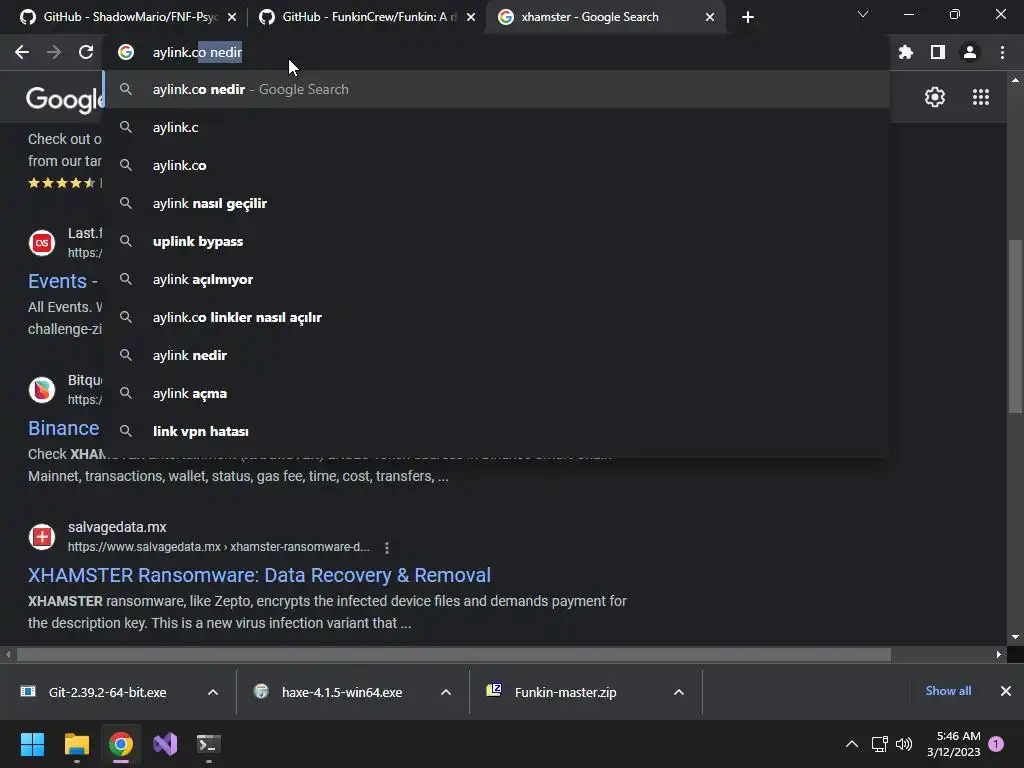Expand options for Funkin-master.zip download
This screenshot has width=1024, height=768.
point(679,692)
